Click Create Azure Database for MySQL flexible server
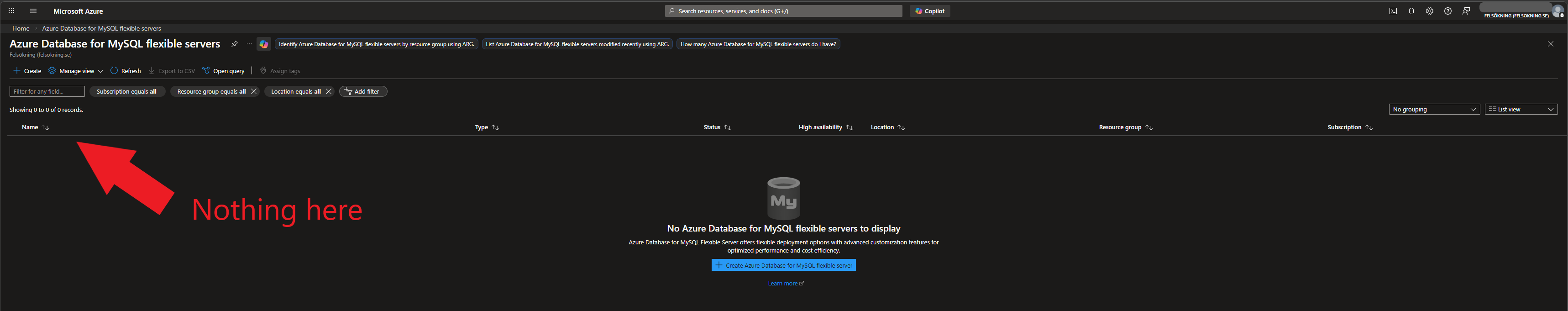Image resolution: width=1568 pixels, height=311 pixels. click(x=783, y=265)
